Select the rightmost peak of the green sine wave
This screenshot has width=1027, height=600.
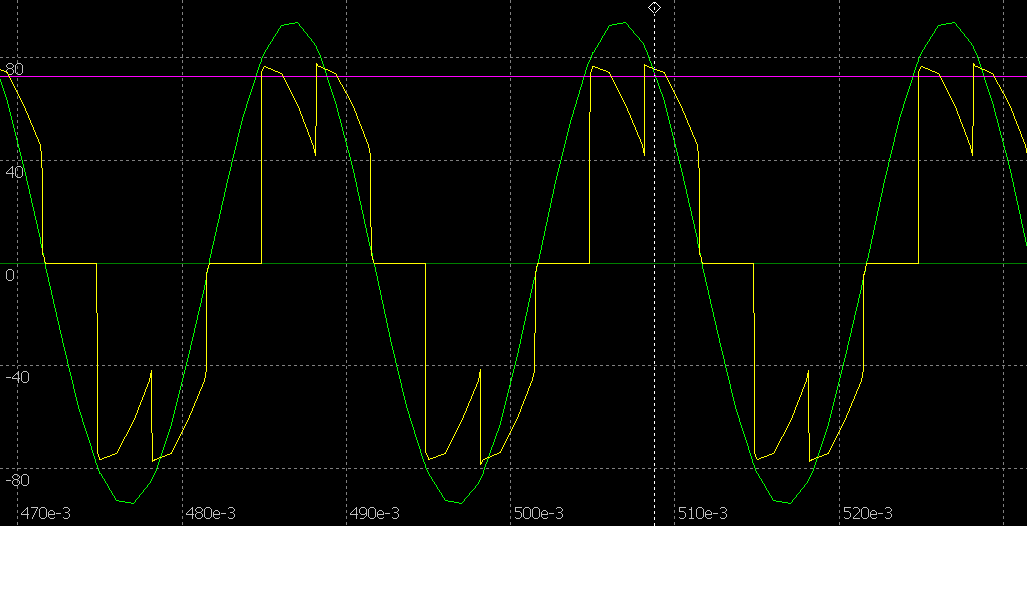[950, 23]
